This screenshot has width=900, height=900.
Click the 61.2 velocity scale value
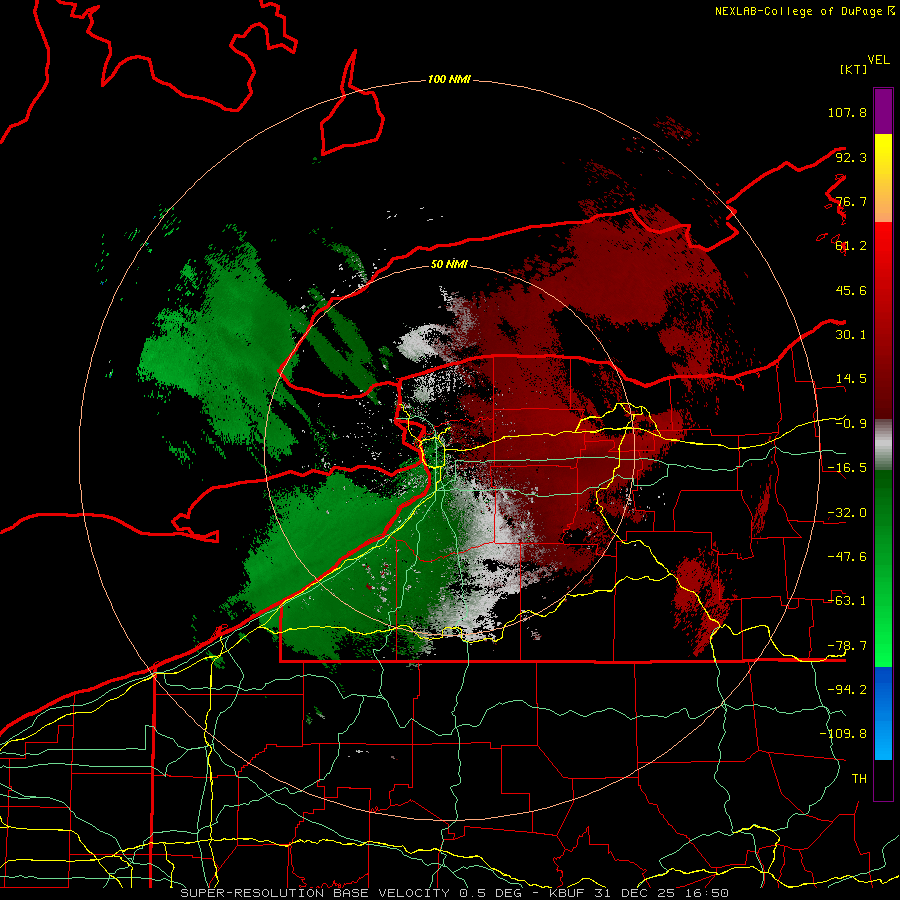click(x=851, y=246)
